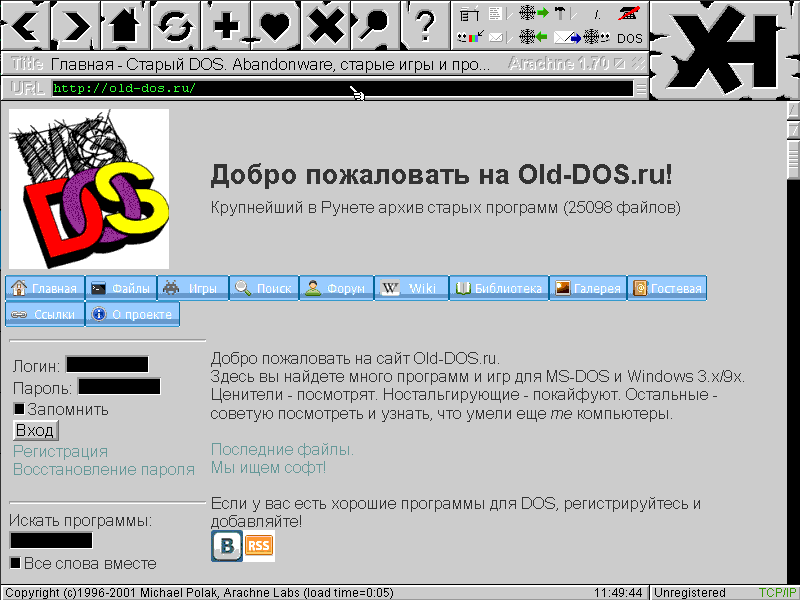The image size is (800, 600).
Task: Reload the page with the circular arrows icon
Action: (x=174, y=25)
